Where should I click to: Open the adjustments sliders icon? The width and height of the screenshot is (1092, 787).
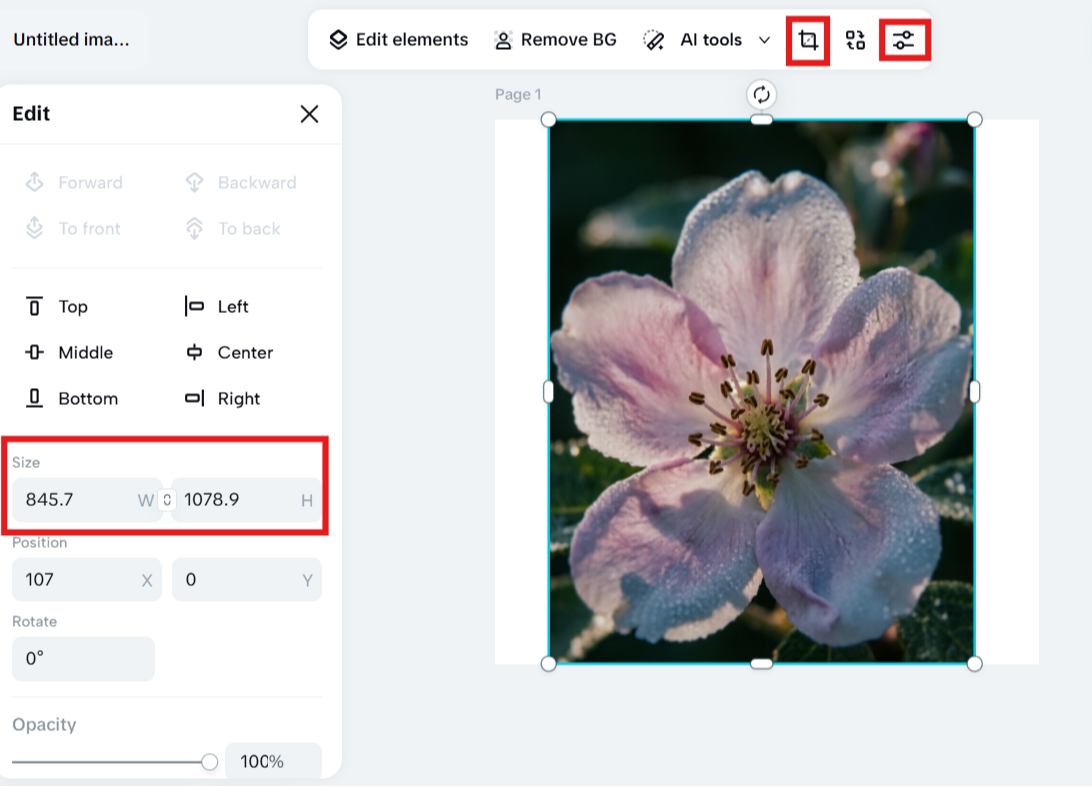[x=904, y=40]
